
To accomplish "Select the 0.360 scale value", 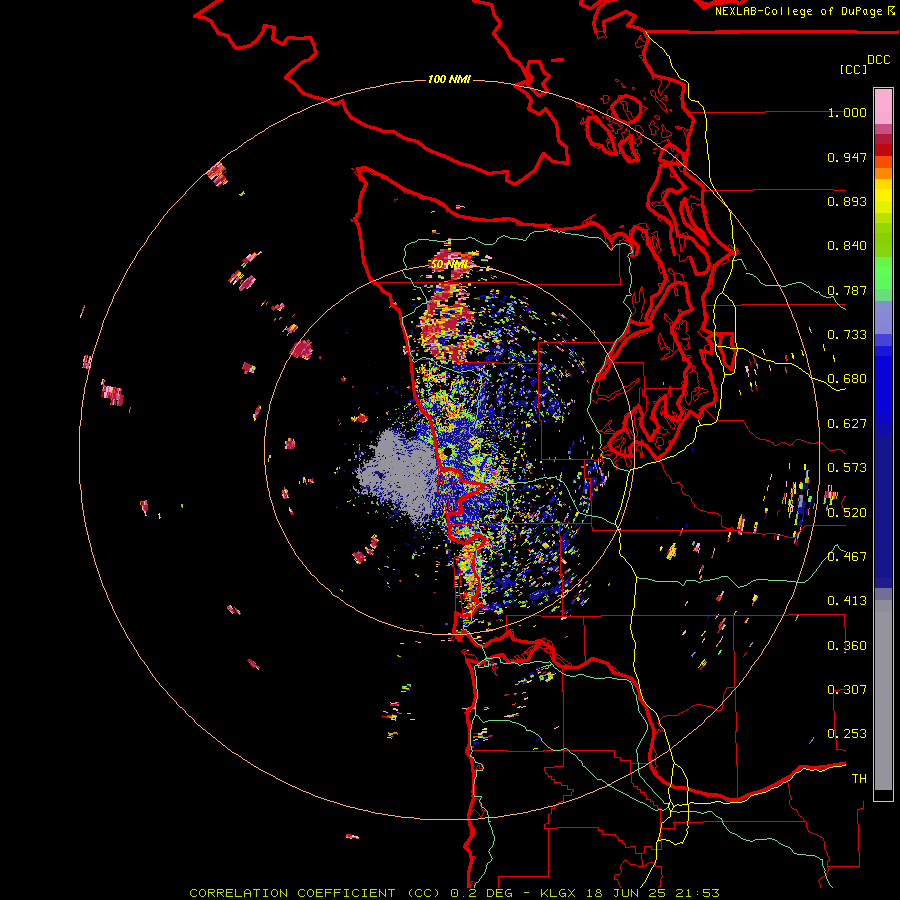I will point(847,646).
